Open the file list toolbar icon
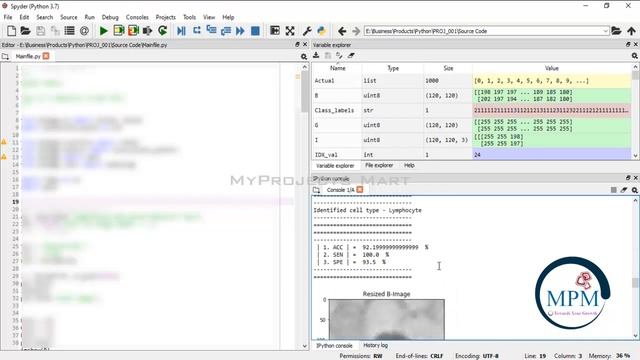The image size is (640, 360). [69, 31]
